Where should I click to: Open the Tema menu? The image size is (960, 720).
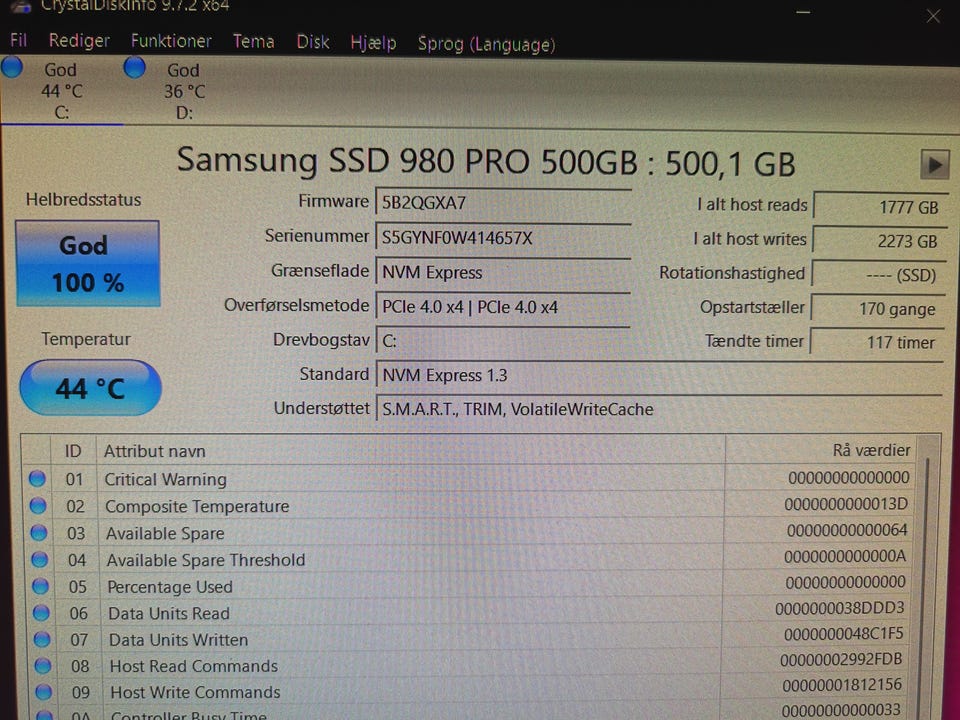tap(253, 42)
